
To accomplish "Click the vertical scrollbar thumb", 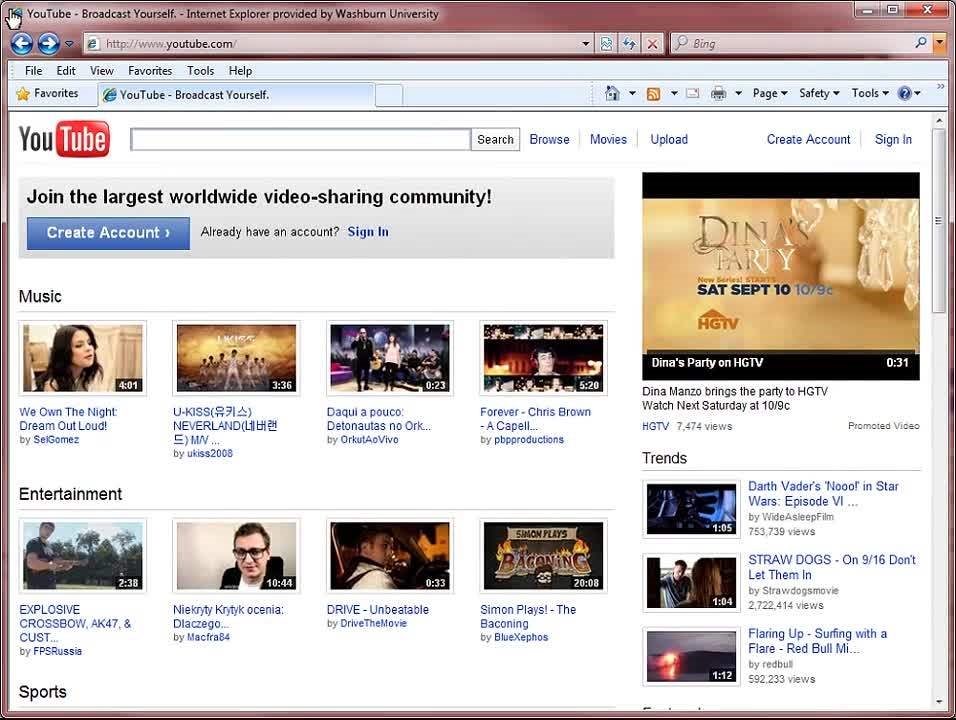I will coord(938,221).
